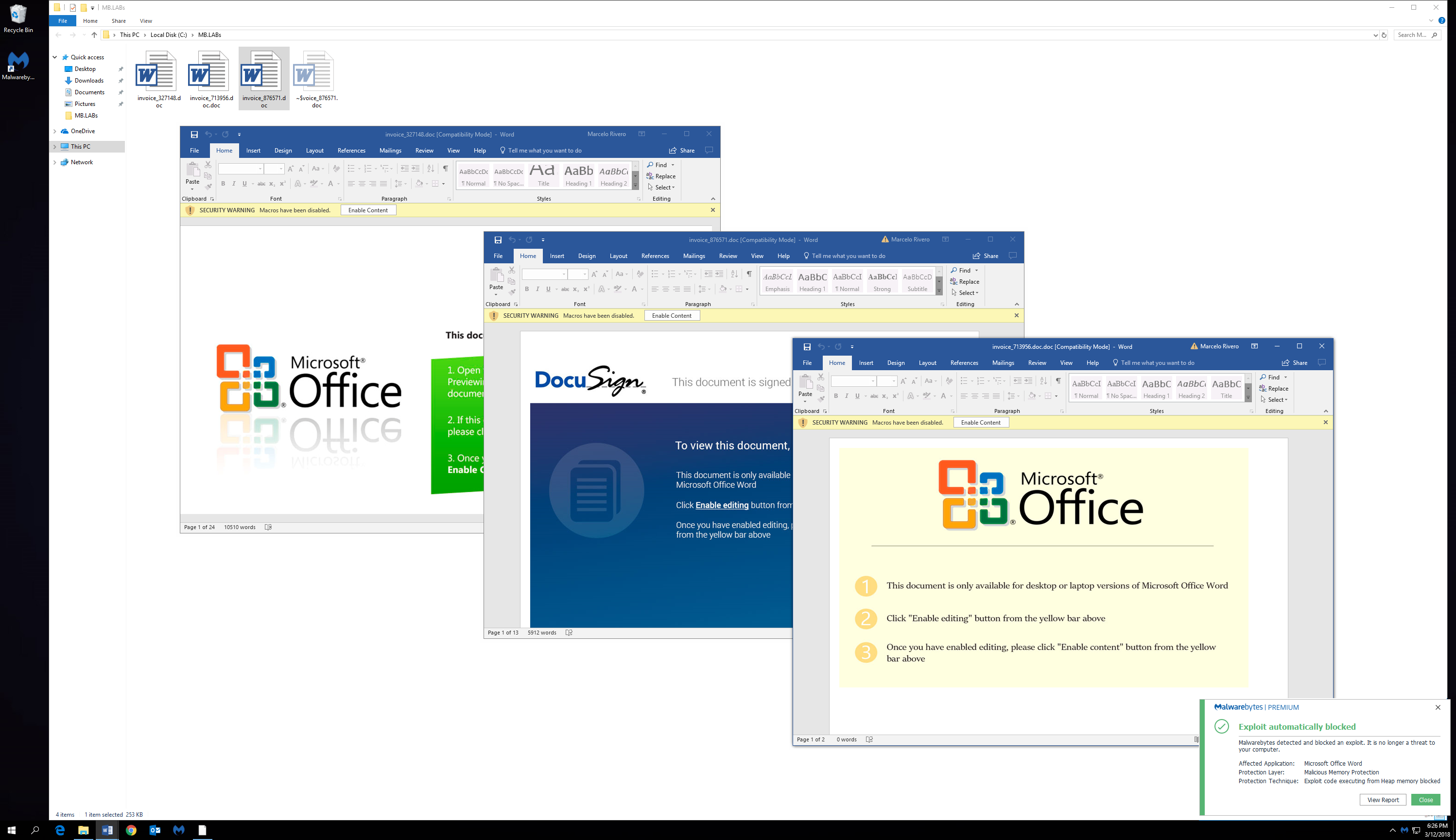Open the Mailings tab in invoice_713956.doc.doc
The width and height of the screenshot is (1456, 840).
click(1003, 363)
